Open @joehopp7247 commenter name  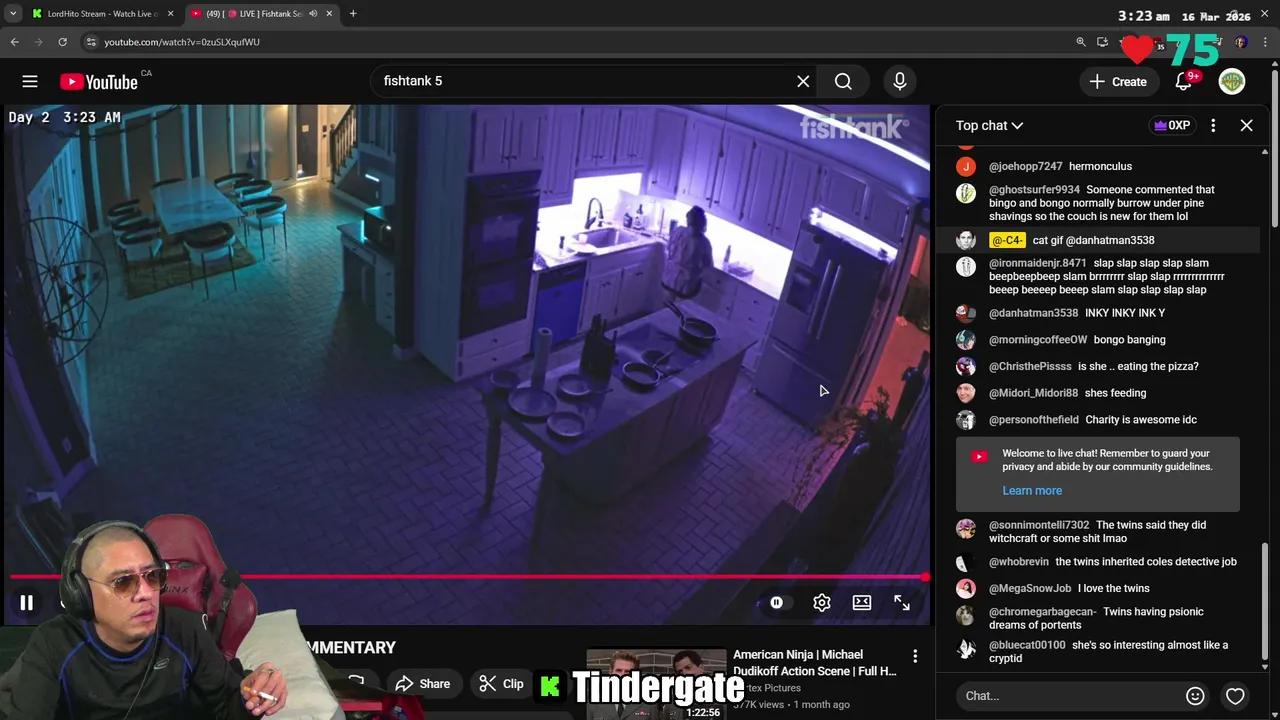(1025, 167)
